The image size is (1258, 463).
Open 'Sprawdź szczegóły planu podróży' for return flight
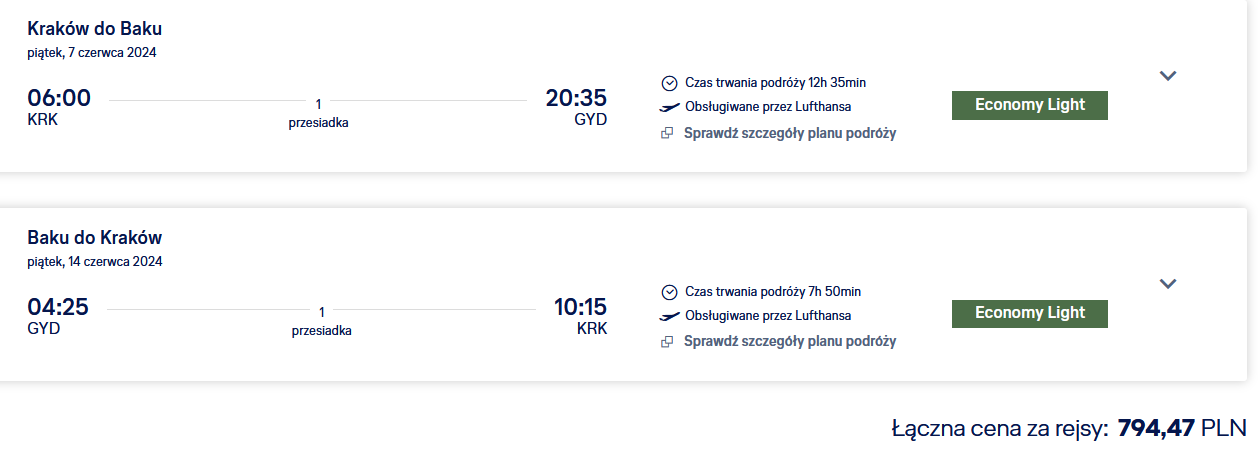click(x=790, y=341)
